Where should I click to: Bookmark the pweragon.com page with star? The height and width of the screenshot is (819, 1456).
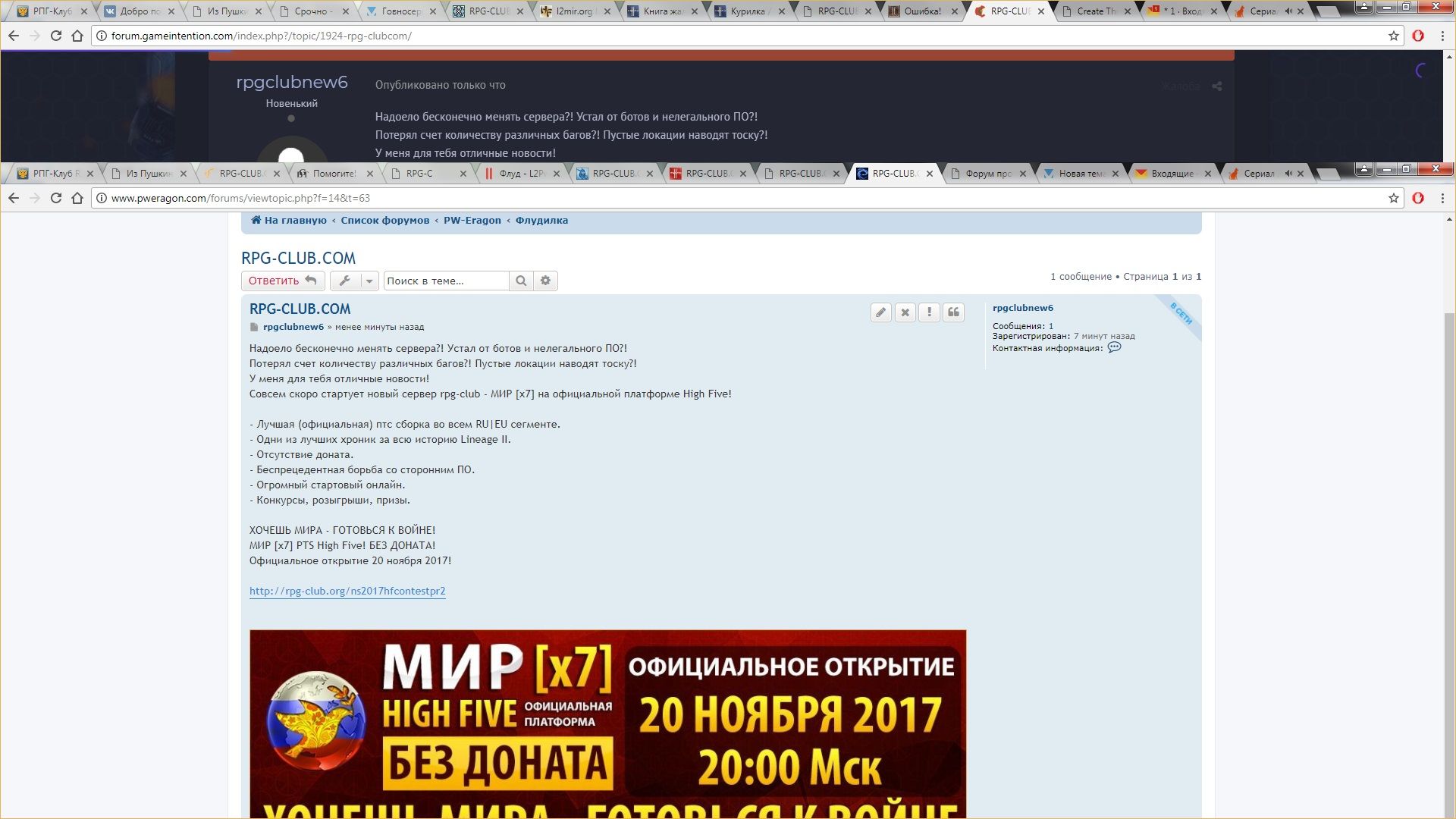click(x=1393, y=198)
